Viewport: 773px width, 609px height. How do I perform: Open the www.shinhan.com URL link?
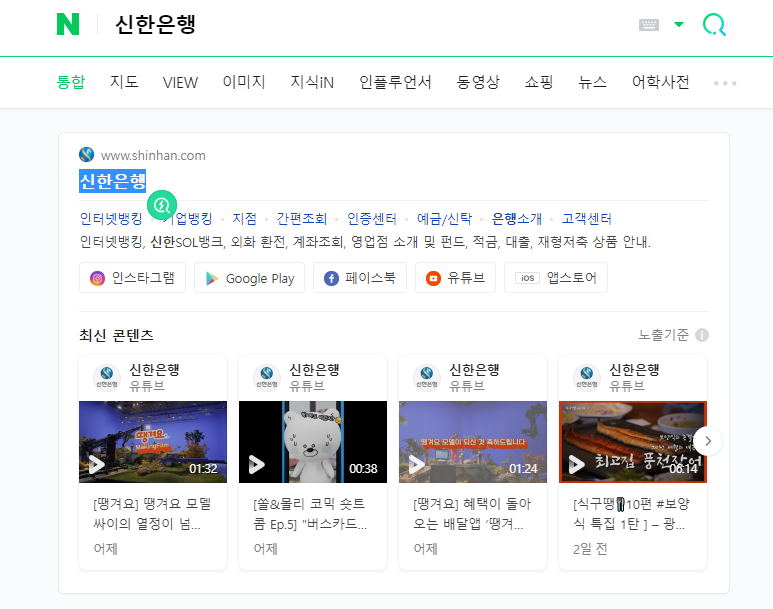[x=153, y=156]
